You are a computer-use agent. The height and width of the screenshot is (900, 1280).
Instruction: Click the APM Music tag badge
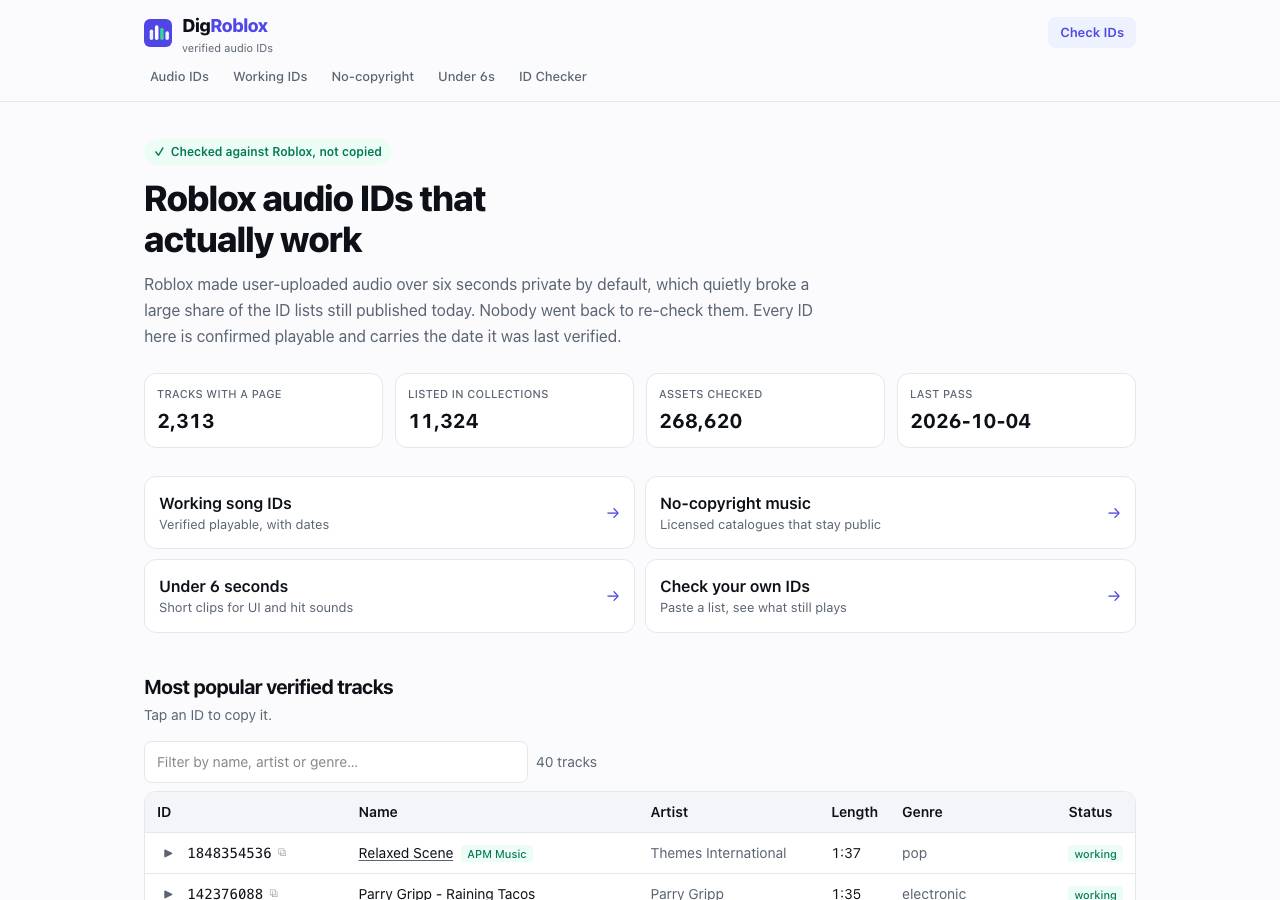[497, 854]
